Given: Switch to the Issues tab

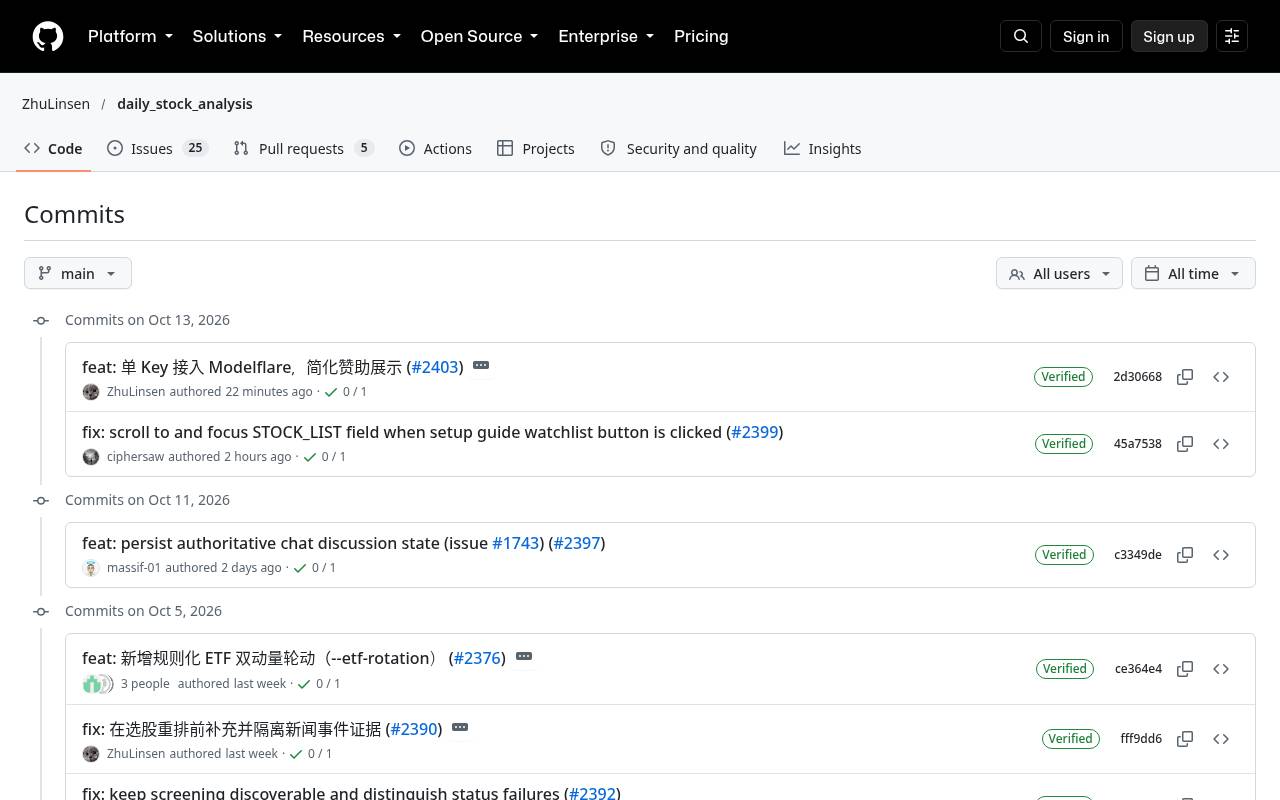Looking at the screenshot, I should 157,148.
